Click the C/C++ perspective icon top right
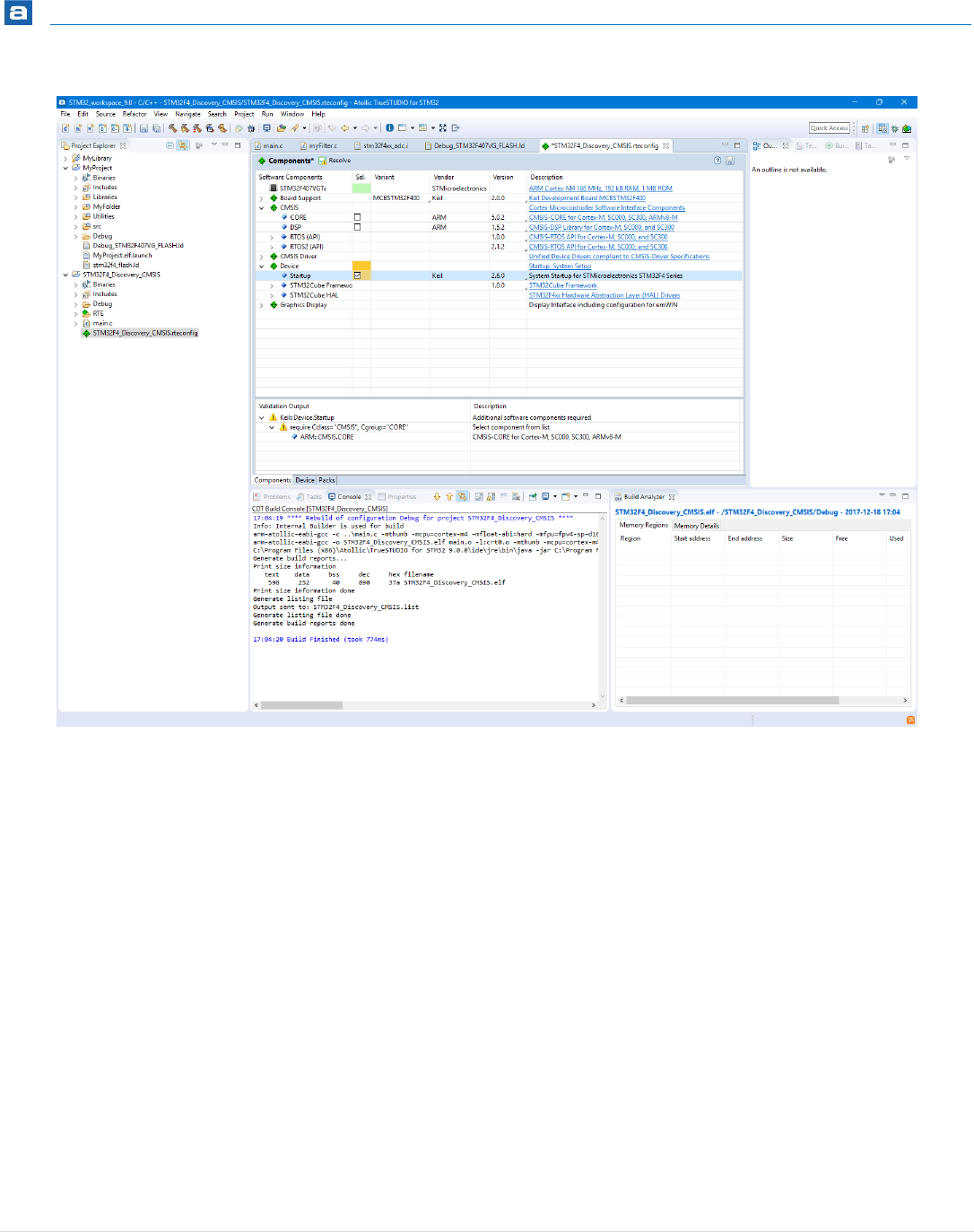The width and height of the screenshot is (974, 1232). 883,128
